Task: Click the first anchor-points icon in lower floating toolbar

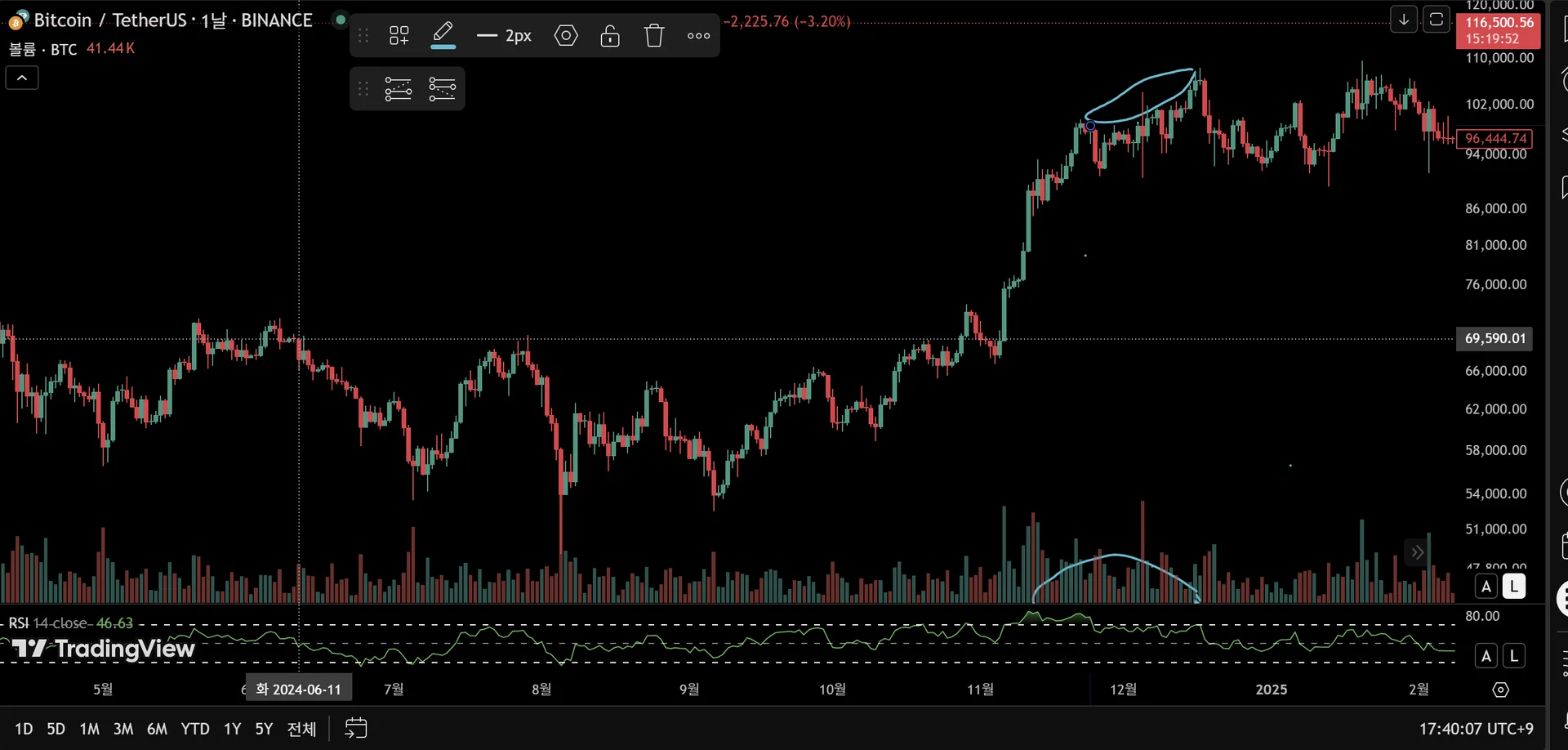Action: pyautogui.click(x=399, y=88)
